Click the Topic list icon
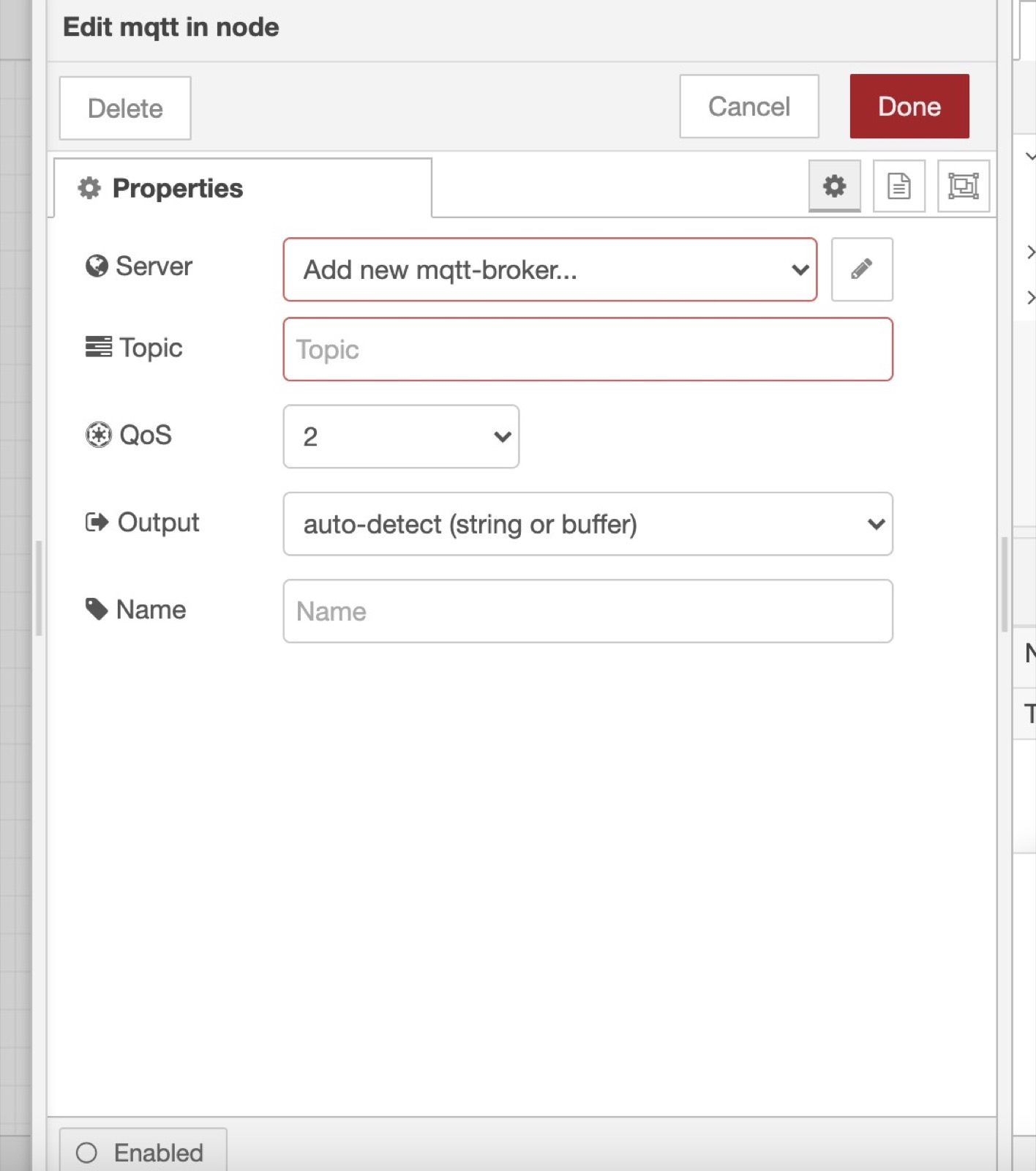Screen dimensions: 1036x1171 pyautogui.click(x=98, y=347)
